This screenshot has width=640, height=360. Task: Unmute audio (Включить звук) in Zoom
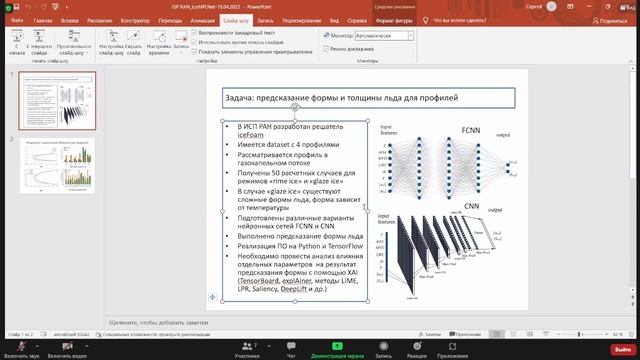(x=21, y=350)
